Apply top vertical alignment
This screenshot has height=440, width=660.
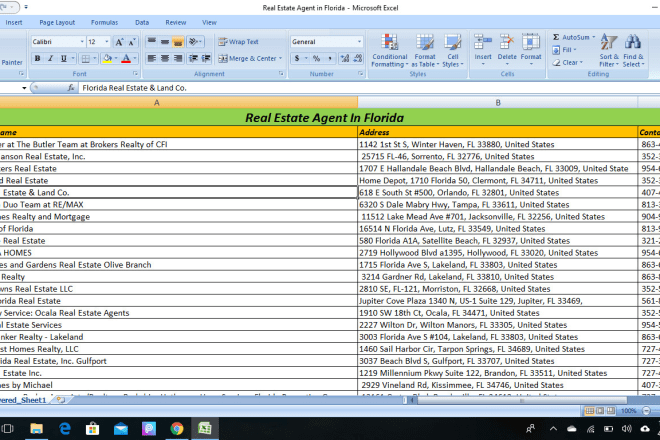coord(152,41)
